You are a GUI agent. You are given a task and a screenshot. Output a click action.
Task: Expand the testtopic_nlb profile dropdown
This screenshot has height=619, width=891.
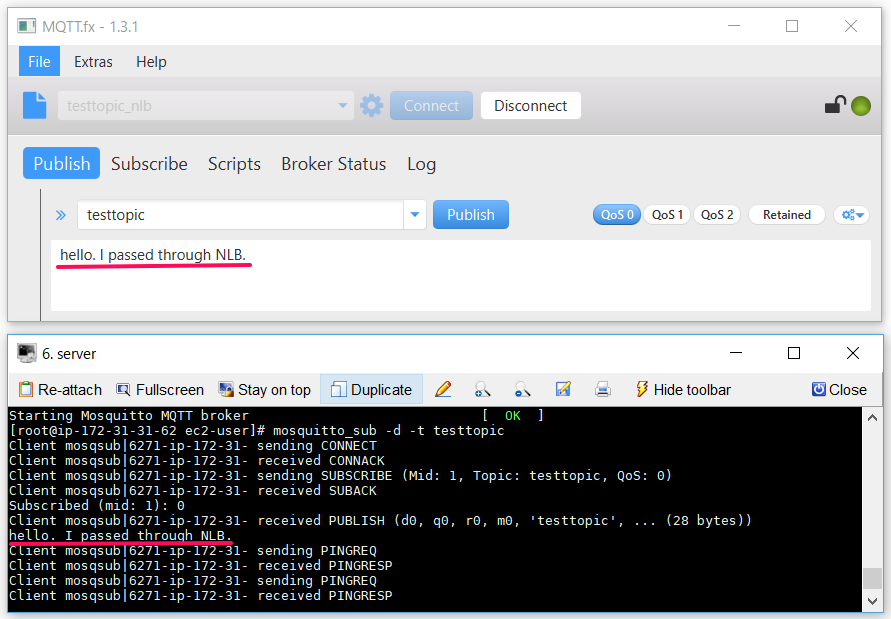click(343, 106)
